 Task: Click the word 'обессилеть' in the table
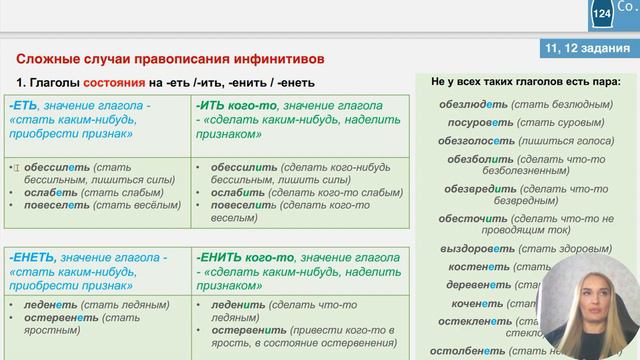(57, 167)
